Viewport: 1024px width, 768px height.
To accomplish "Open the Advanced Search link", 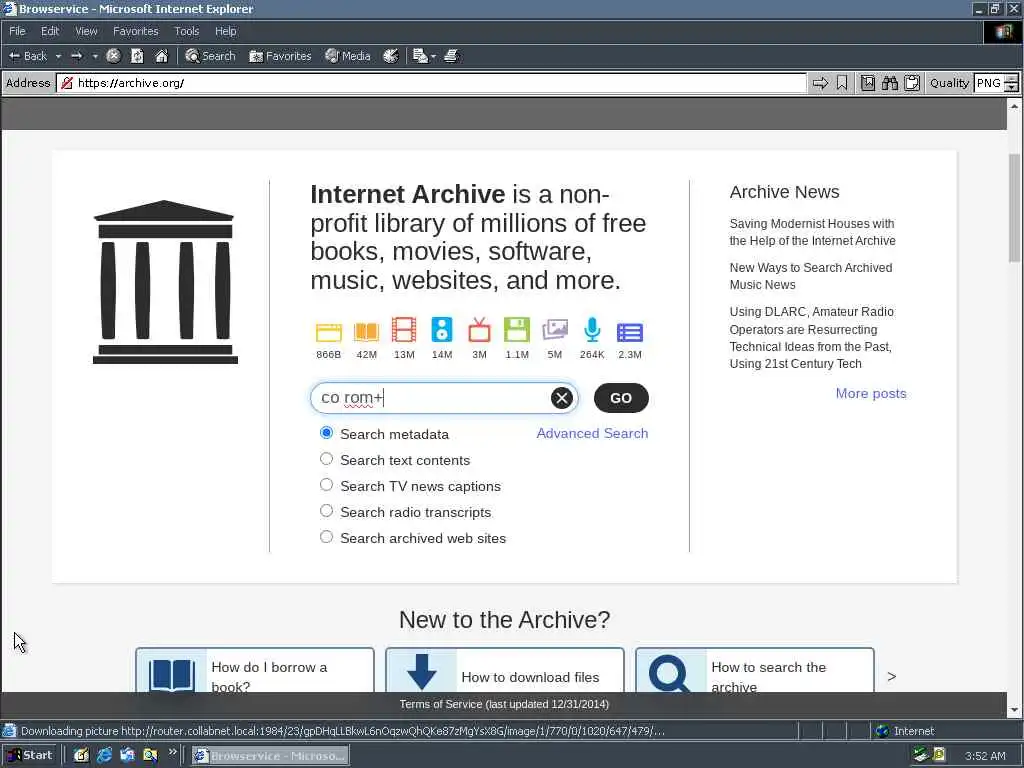I will (x=592, y=433).
